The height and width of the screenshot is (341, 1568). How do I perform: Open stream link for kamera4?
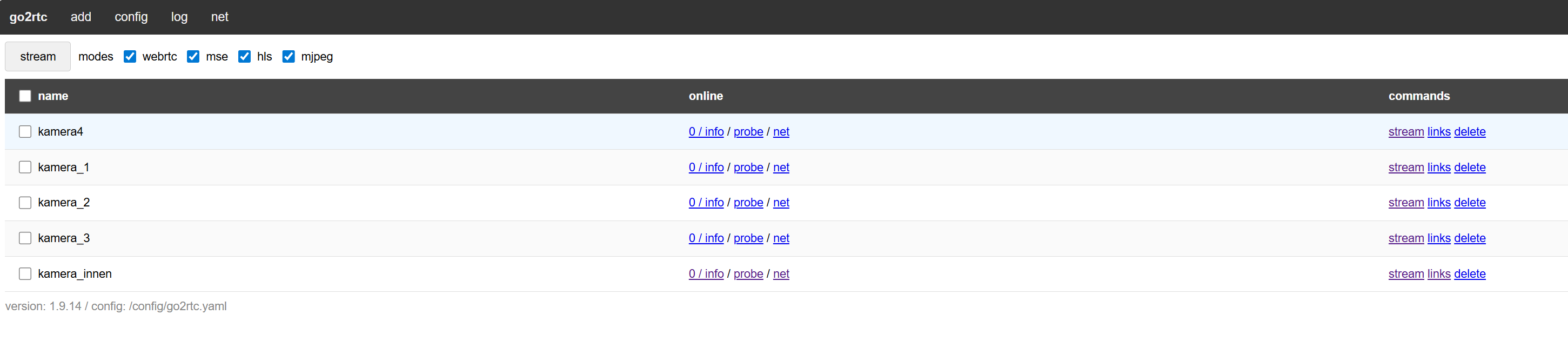1405,131
